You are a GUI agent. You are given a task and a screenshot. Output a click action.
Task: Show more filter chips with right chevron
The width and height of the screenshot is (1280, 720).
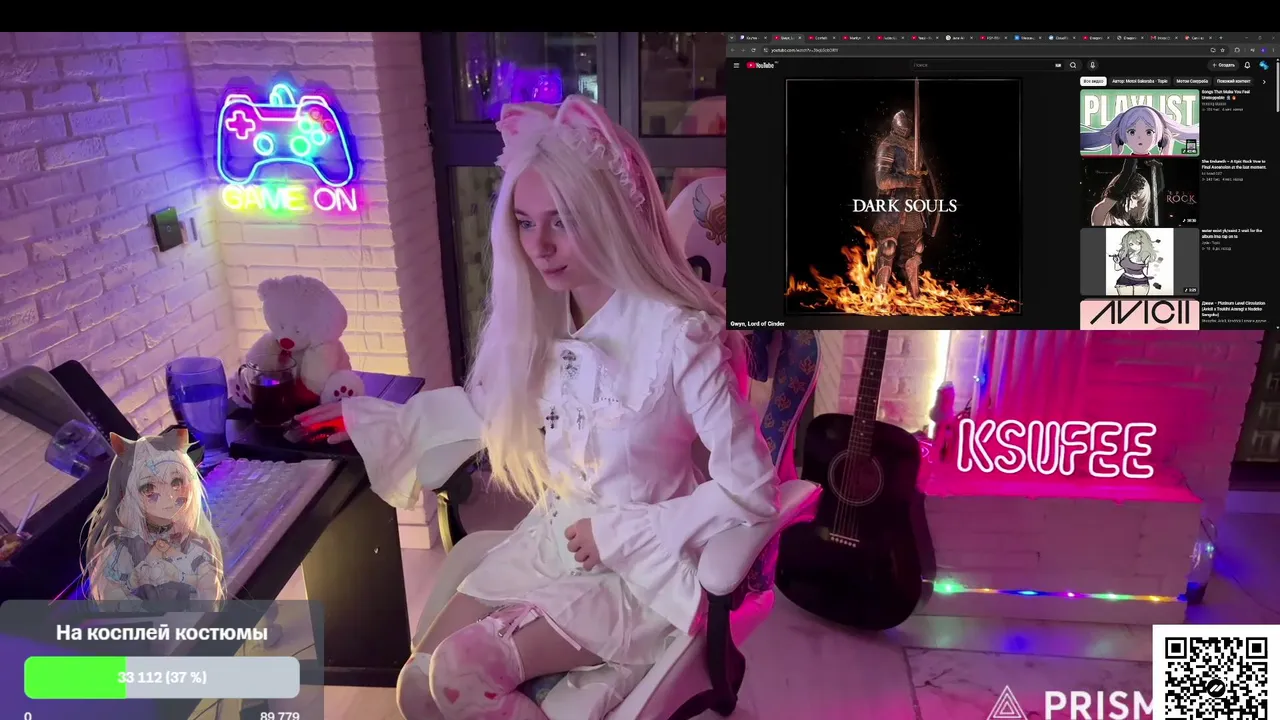tap(1264, 81)
